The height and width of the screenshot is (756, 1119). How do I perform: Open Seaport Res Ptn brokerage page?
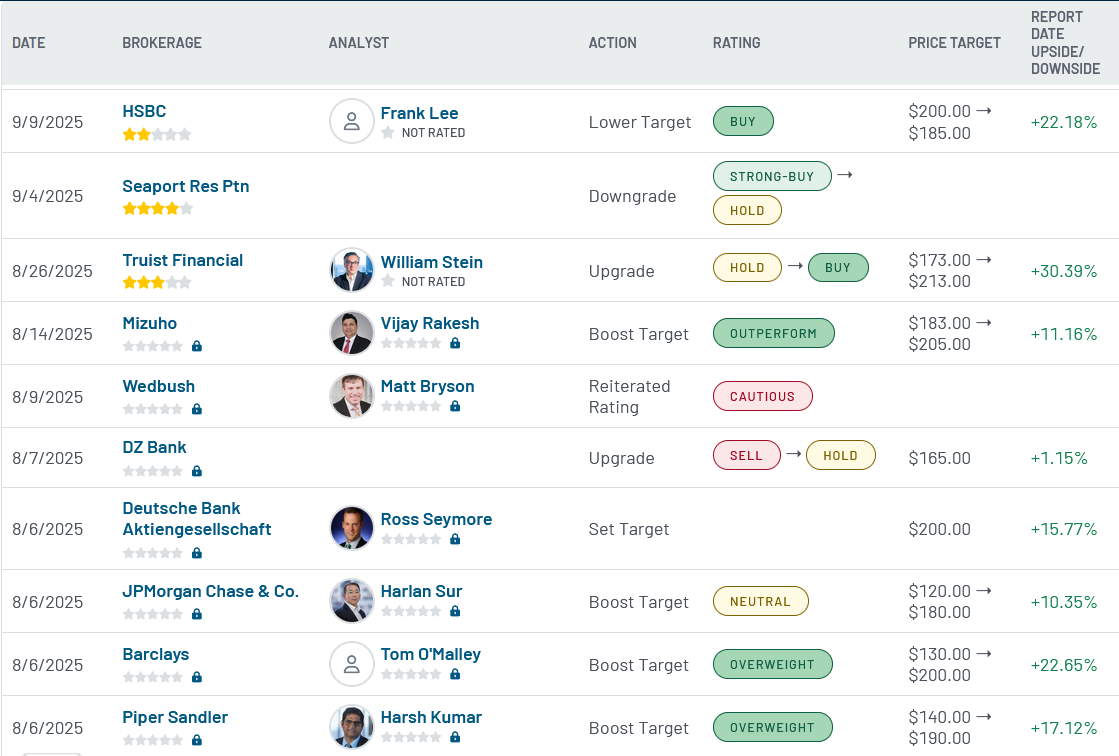click(x=186, y=186)
